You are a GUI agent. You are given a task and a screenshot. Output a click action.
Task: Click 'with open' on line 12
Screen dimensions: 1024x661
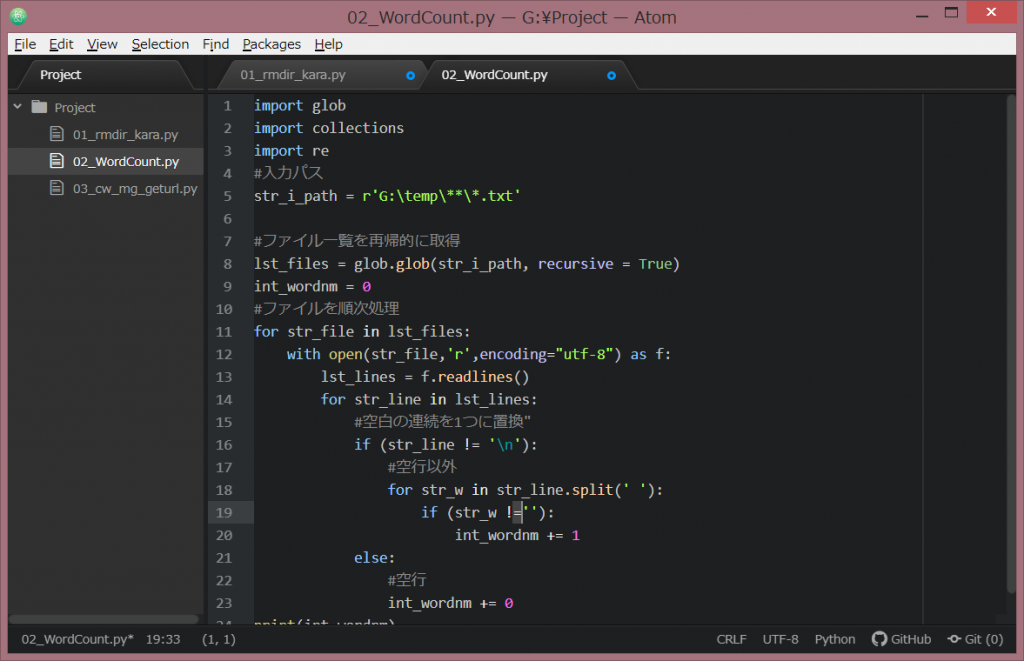click(x=325, y=355)
